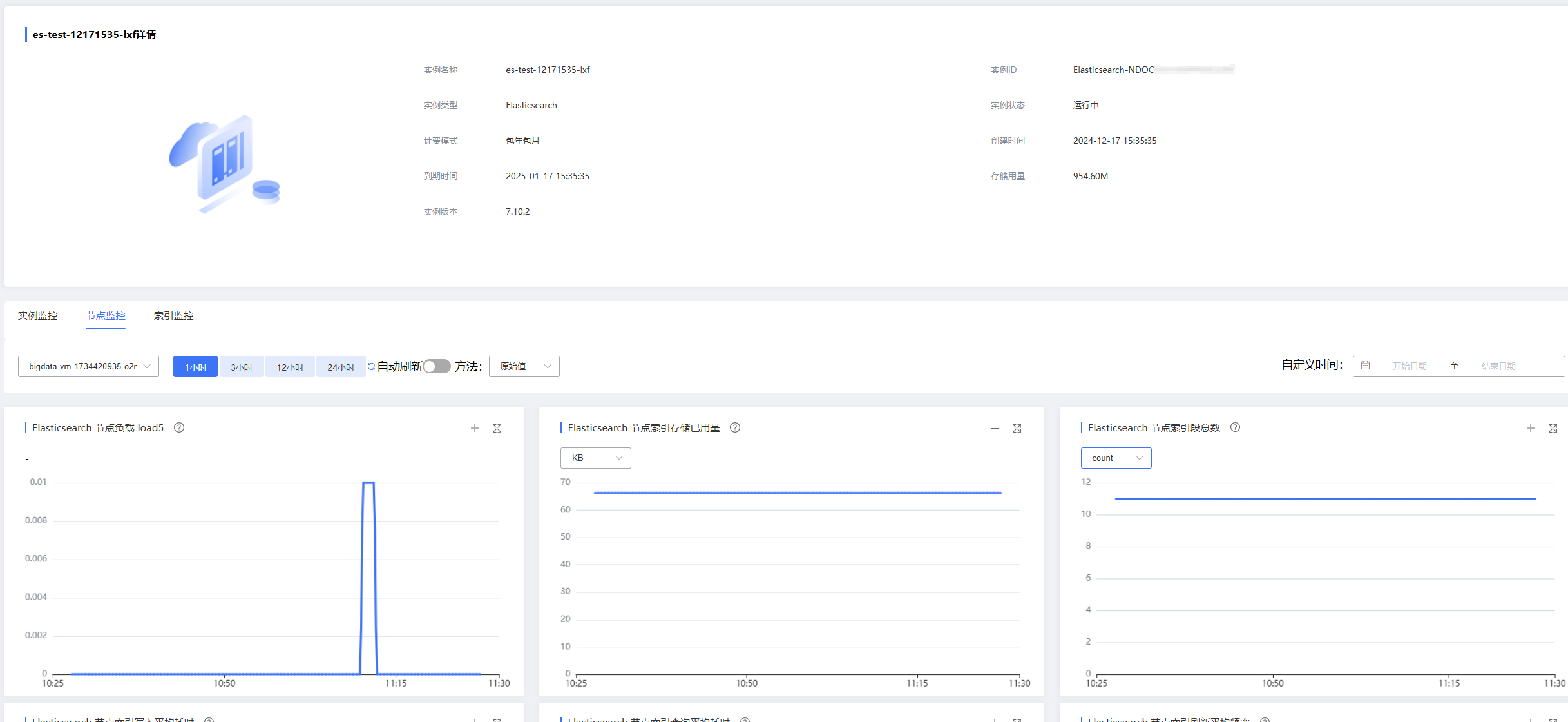
Task: Open the 方法 原始值 dropdown
Action: click(x=524, y=366)
